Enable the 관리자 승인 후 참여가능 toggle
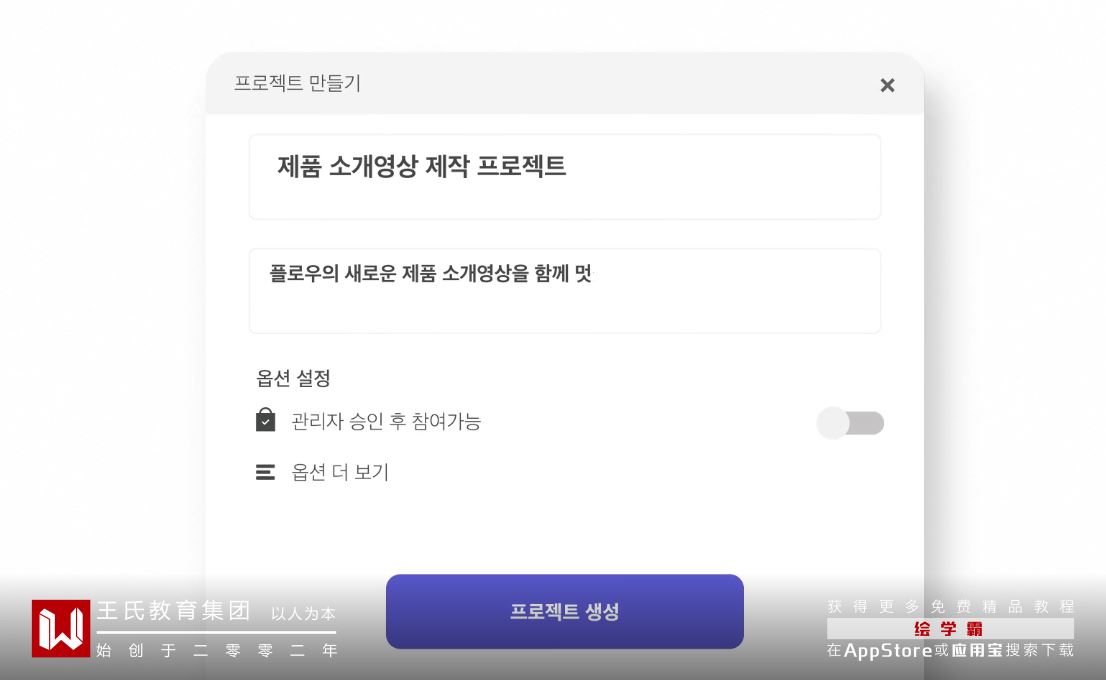1106x680 pixels. point(850,423)
